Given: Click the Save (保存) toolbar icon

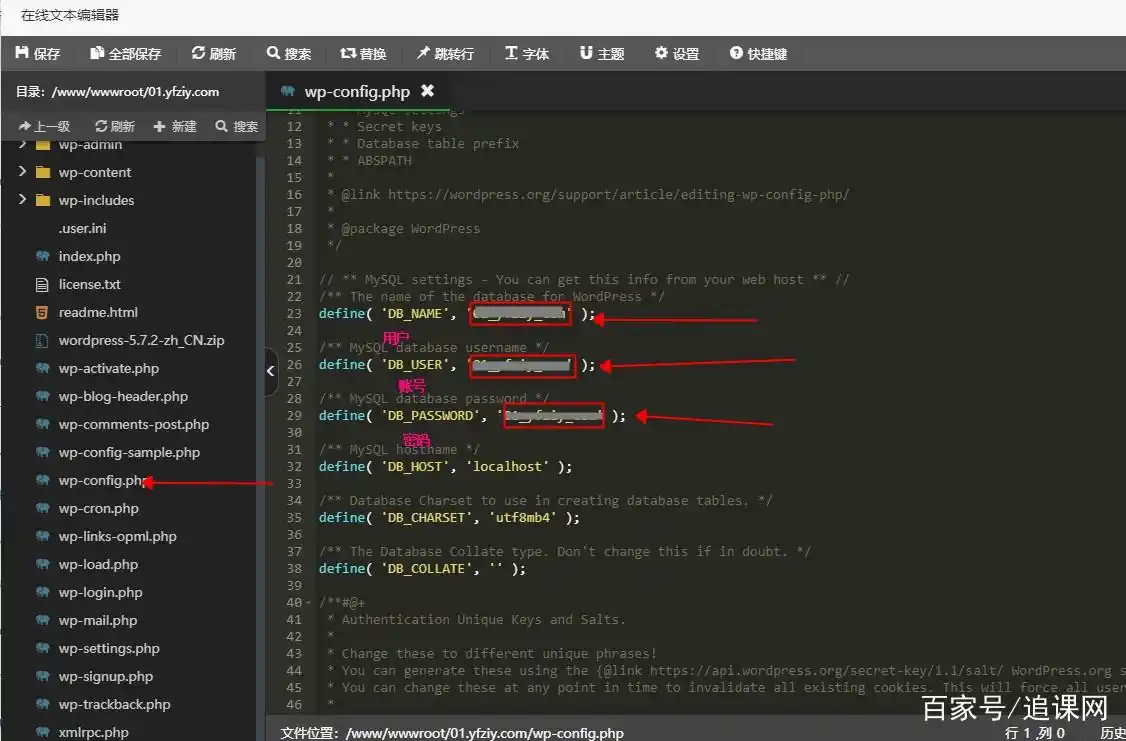Looking at the screenshot, I should 38,54.
